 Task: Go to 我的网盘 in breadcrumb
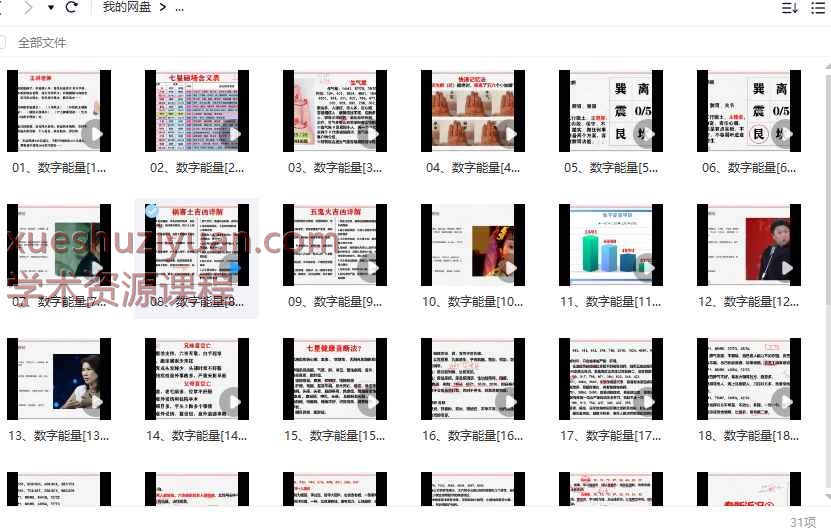coord(126,8)
